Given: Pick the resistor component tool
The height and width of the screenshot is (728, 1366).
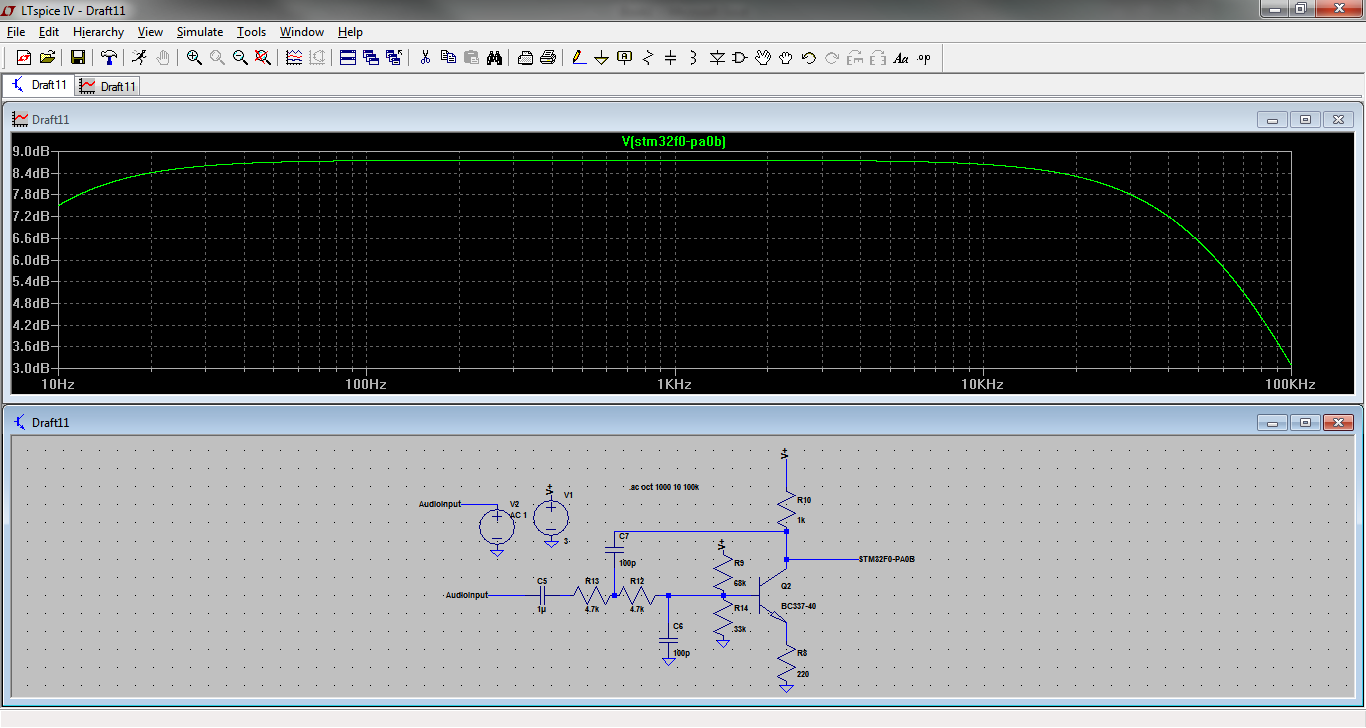Looking at the screenshot, I should click(x=647, y=58).
